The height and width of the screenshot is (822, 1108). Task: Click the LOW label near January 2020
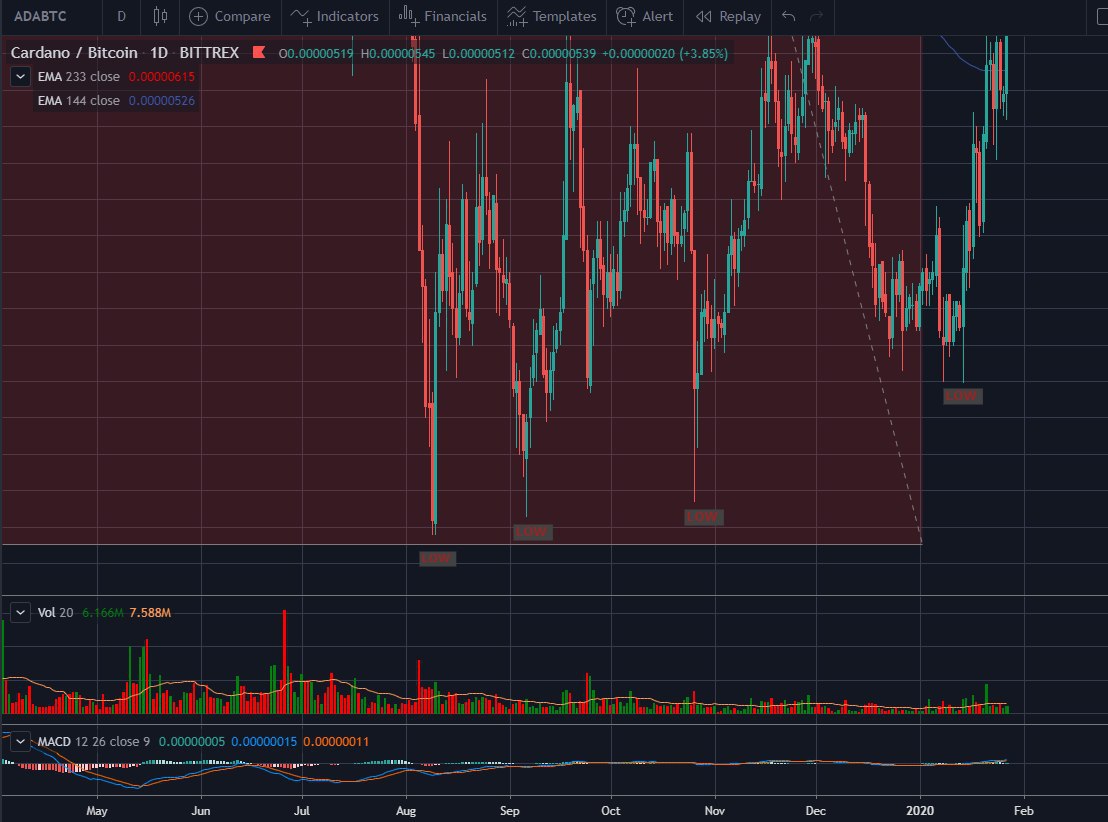[x=962, y=396]
